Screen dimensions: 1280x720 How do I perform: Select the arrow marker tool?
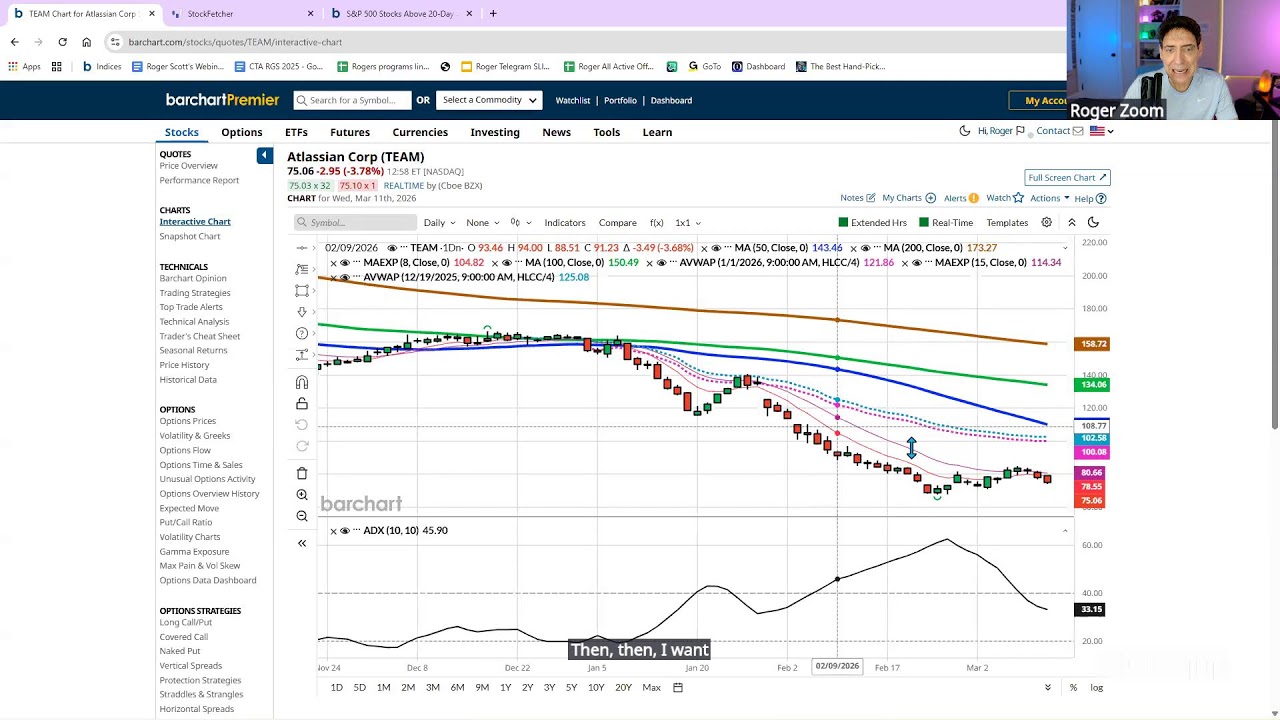click(302, 312)
